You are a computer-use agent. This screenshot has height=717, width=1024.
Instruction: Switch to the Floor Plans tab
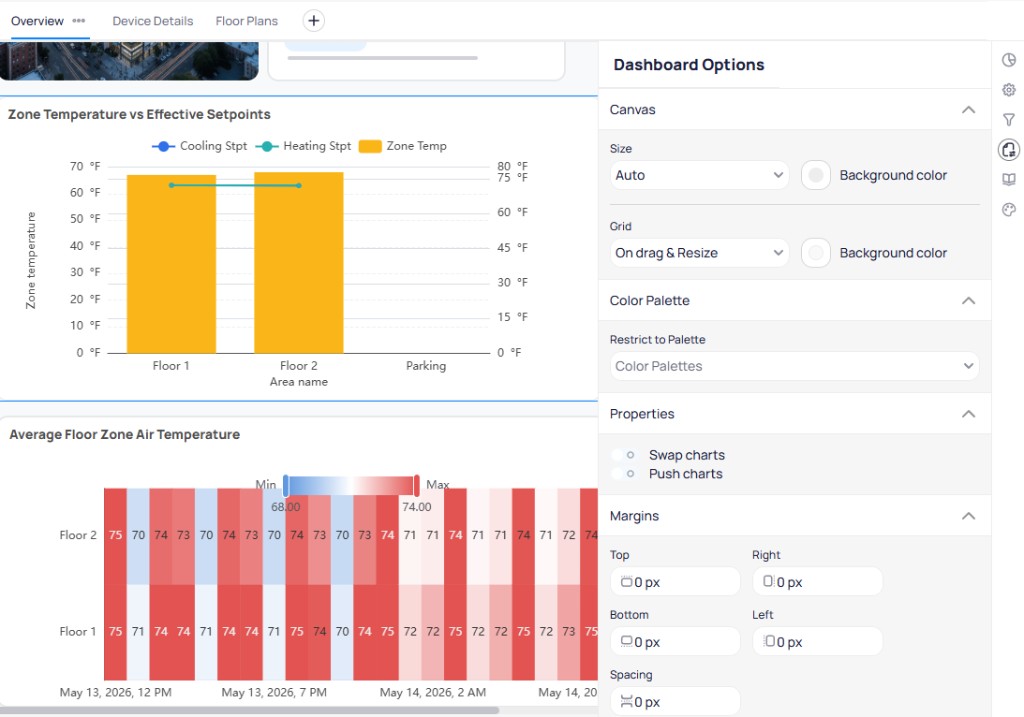247,21
